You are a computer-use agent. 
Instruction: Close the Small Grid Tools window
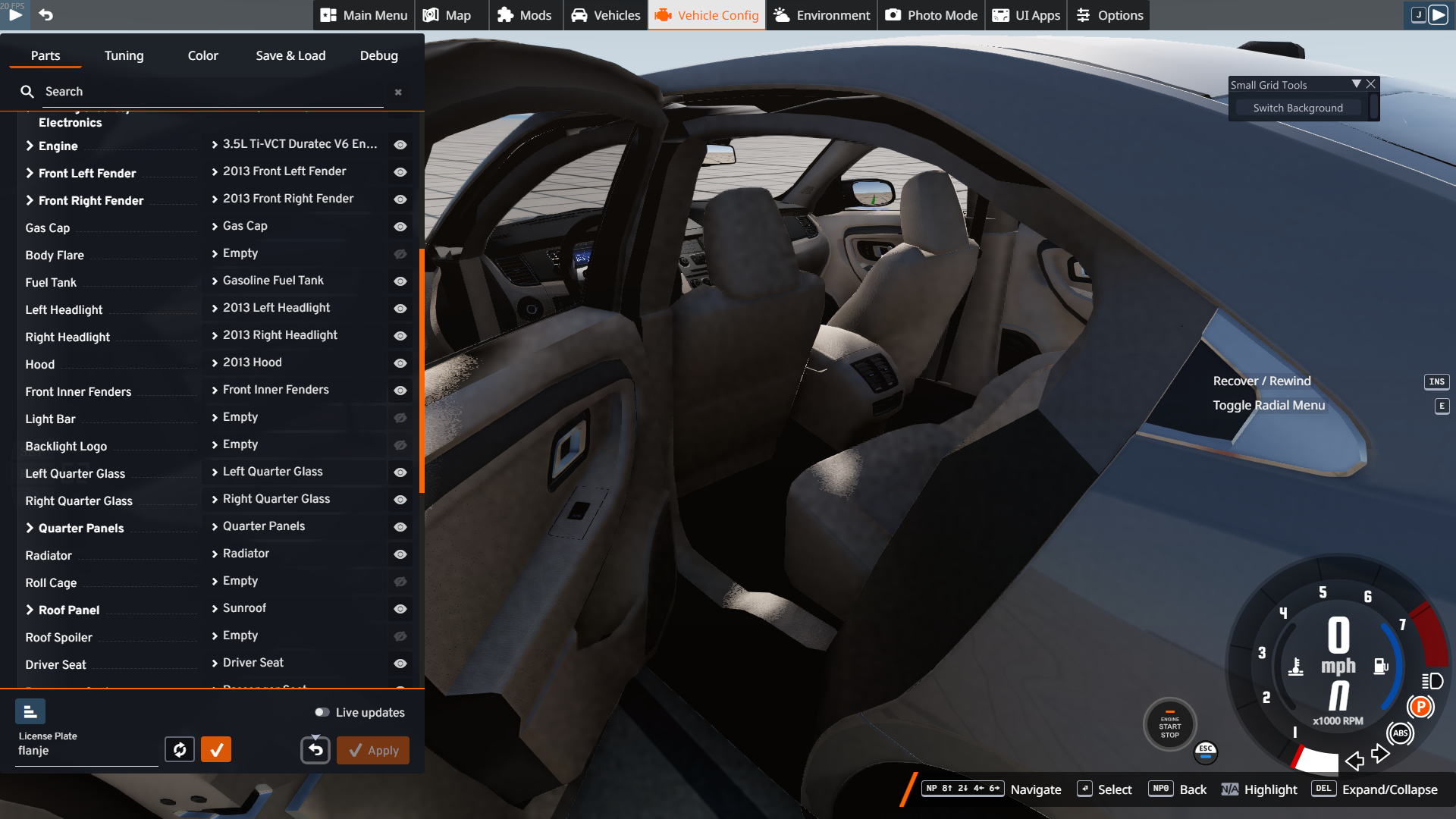(1371, 84)
